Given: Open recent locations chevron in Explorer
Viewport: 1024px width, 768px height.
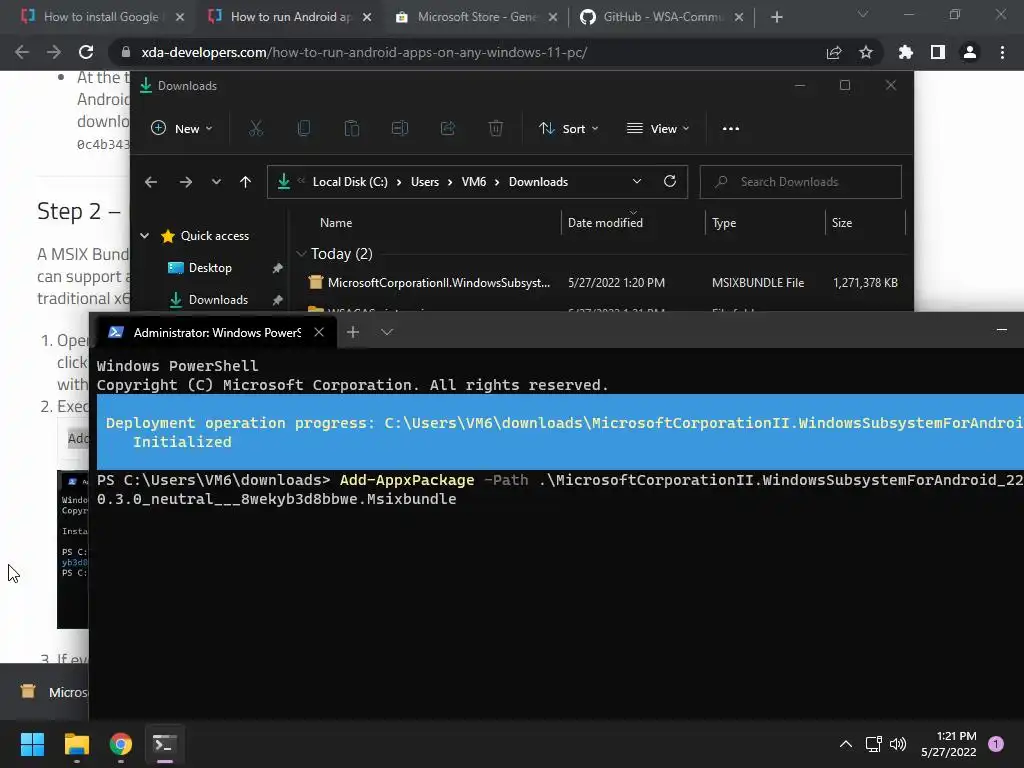Looking at the screenshot, I should (216, 182).
